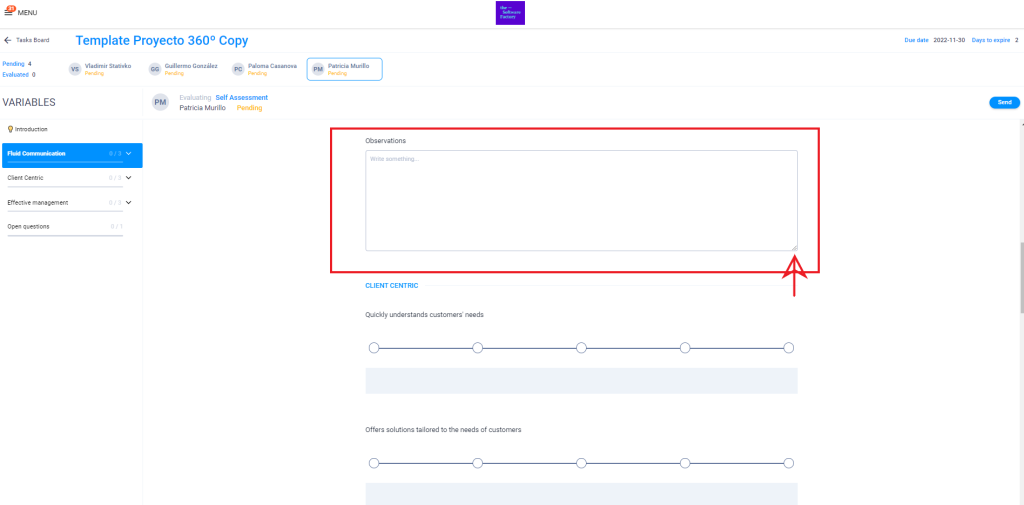
Task: Select Guillermo González's GG avatar
Action: [x=154, y=69]
